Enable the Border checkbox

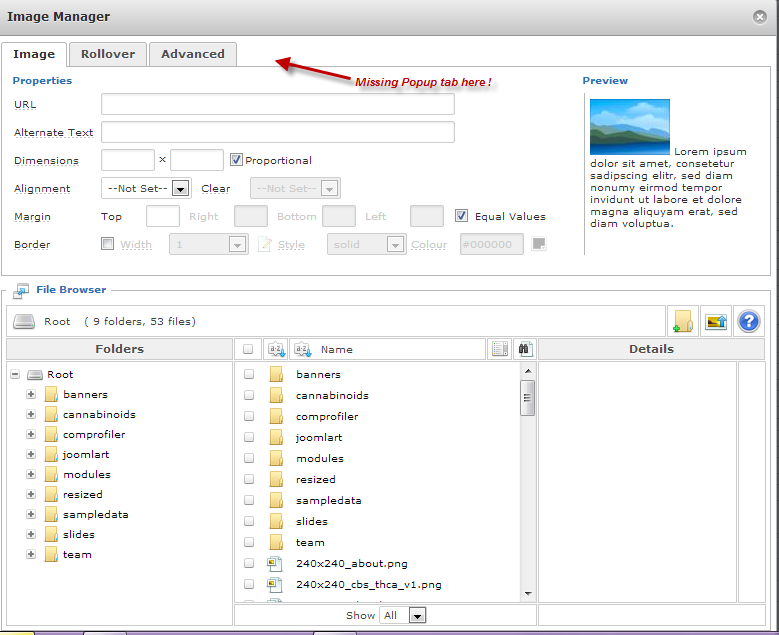[107, 244]
